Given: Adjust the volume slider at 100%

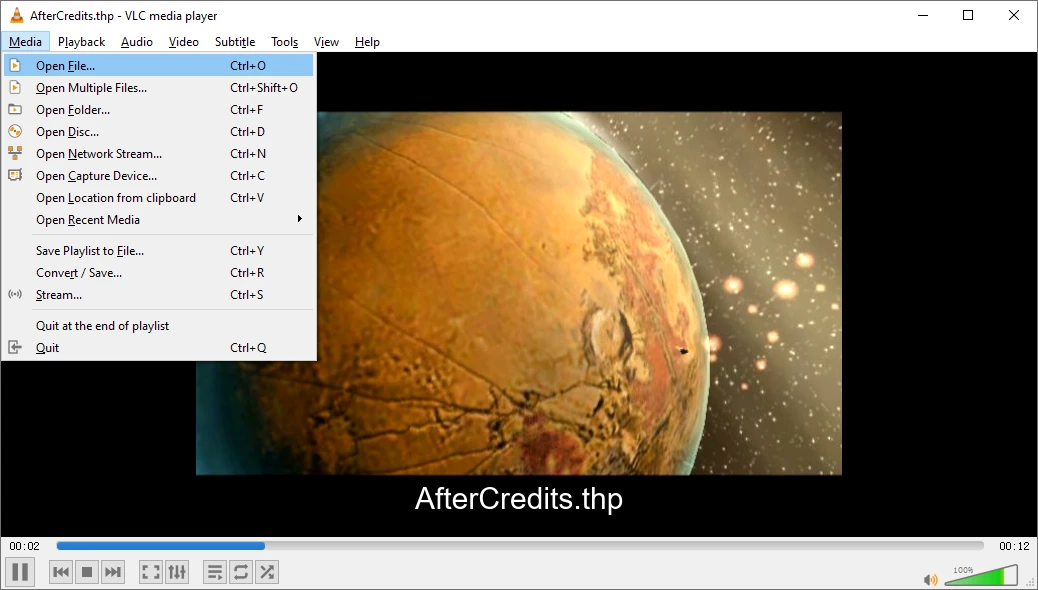Looking at the screenshot, I should pyautogui.click(x=981, y=575).
